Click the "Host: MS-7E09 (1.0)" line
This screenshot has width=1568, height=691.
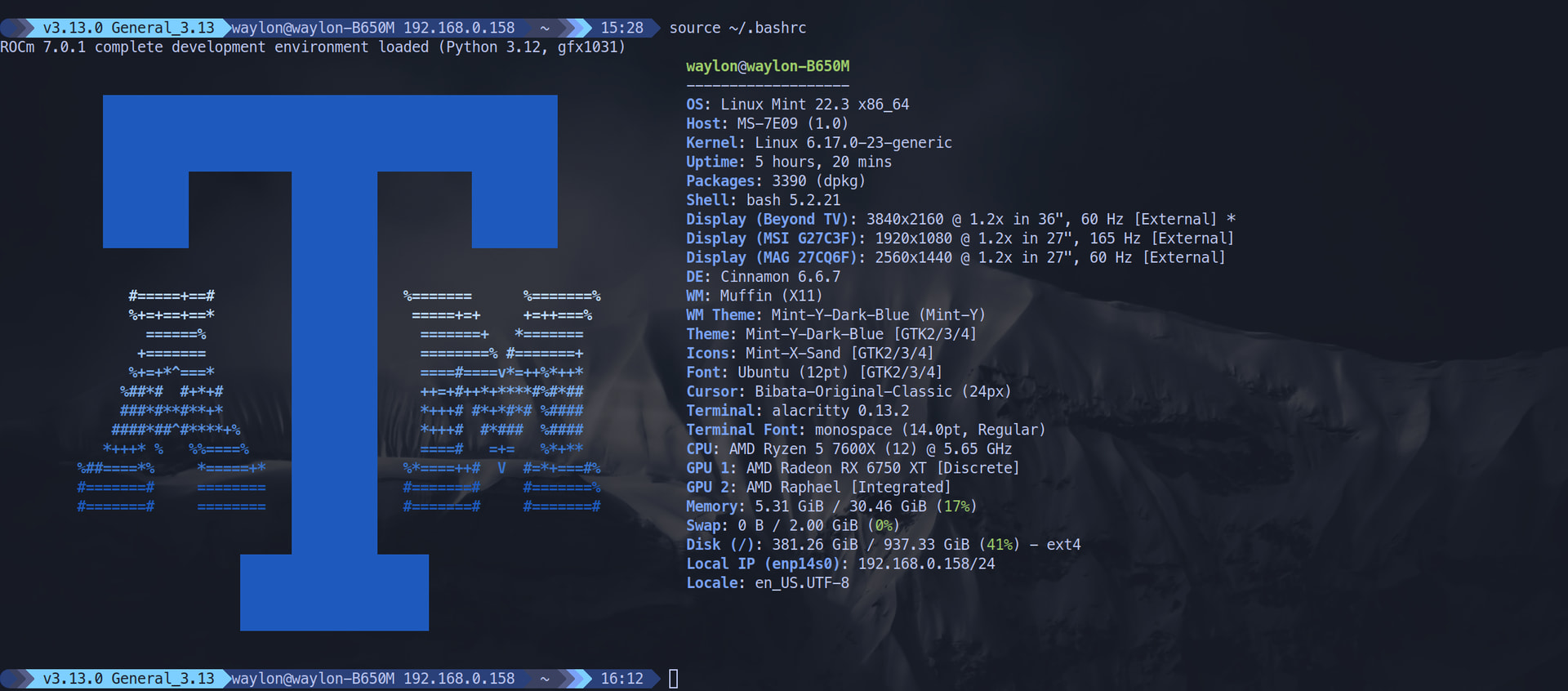click(767, 123)
